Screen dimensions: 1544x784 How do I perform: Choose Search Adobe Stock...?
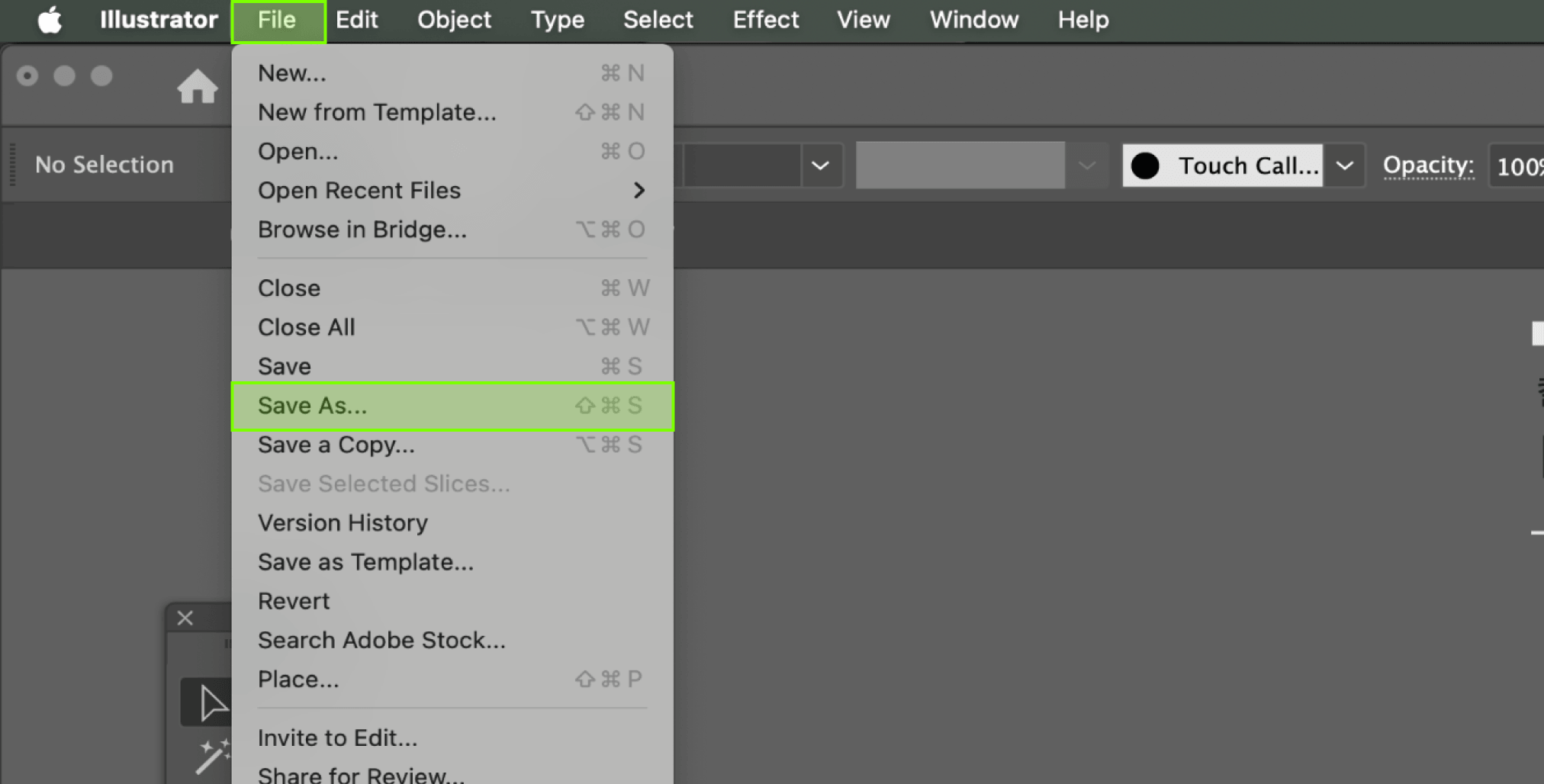[452, 640]
